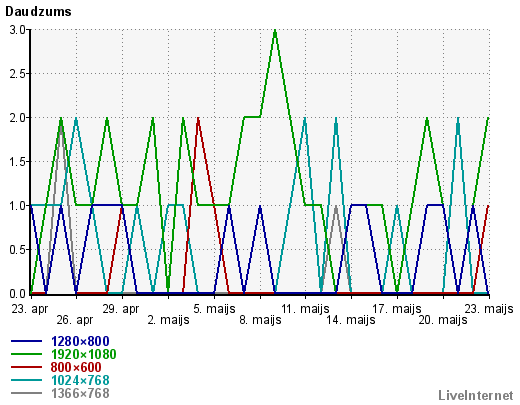Click the red 800×600 legend line swatch

click(26, 367)
